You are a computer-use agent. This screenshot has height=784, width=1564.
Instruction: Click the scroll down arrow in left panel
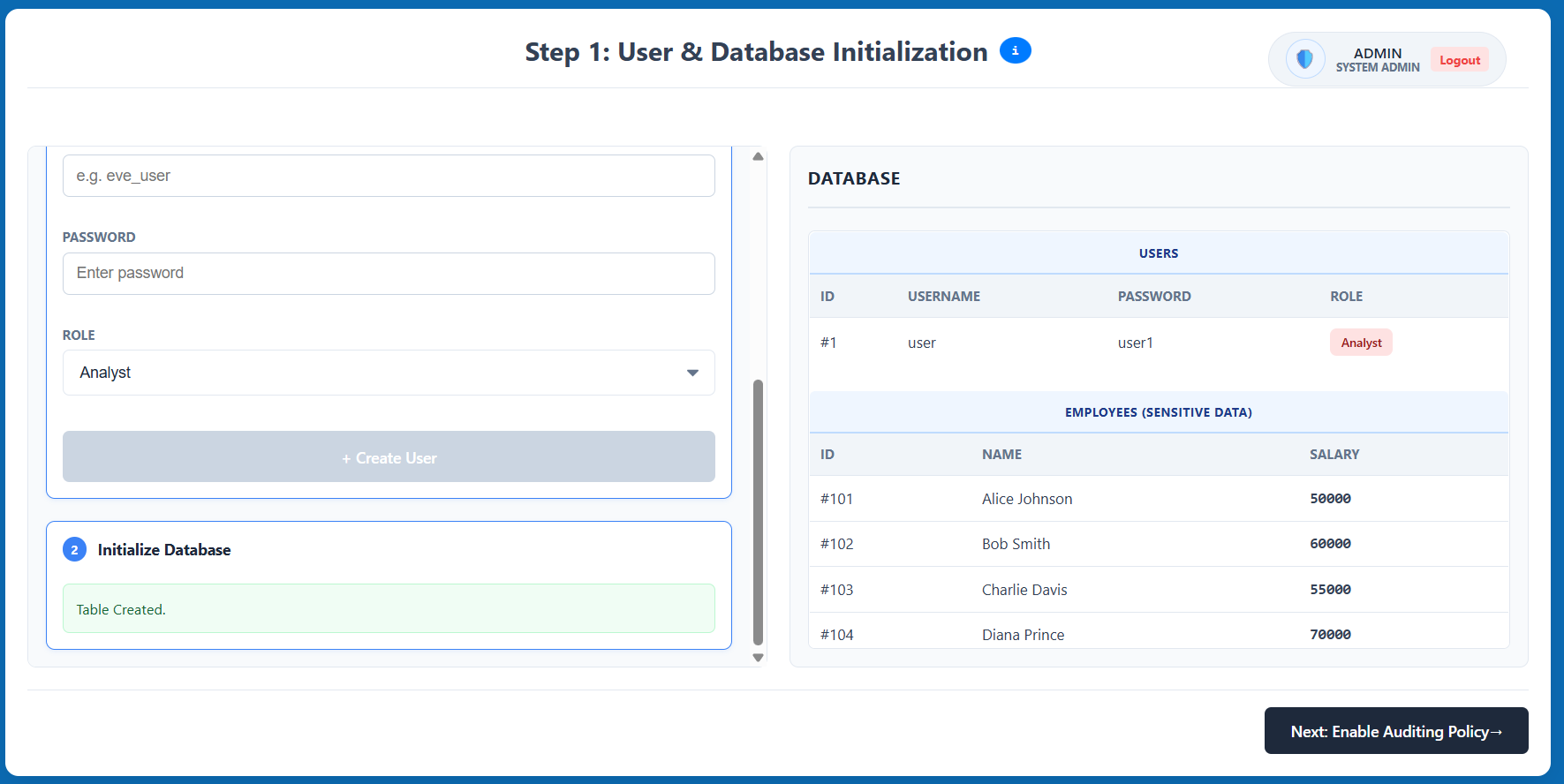point(758,657)
